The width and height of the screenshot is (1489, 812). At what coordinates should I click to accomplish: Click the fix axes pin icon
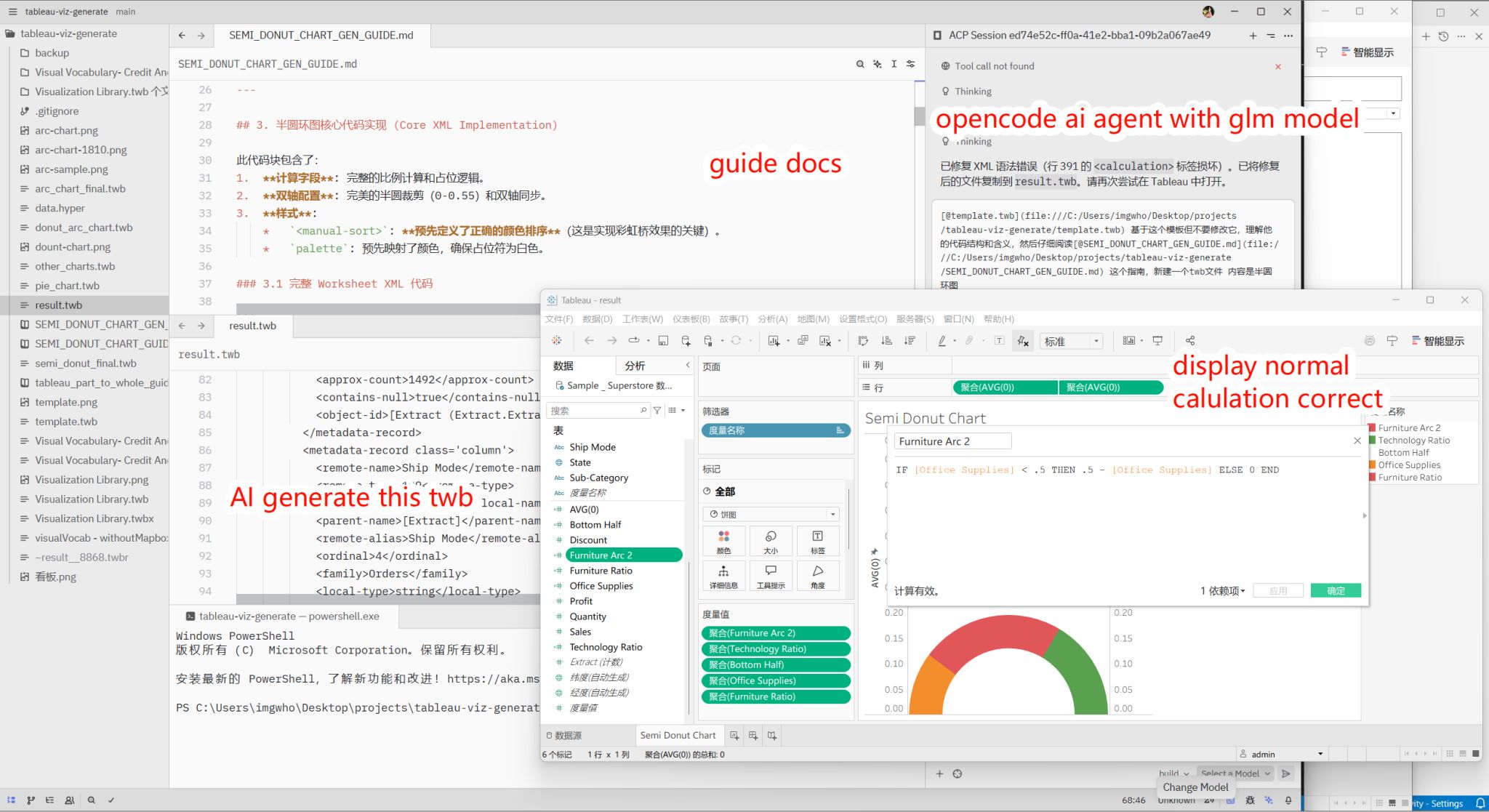(1023, 341)
